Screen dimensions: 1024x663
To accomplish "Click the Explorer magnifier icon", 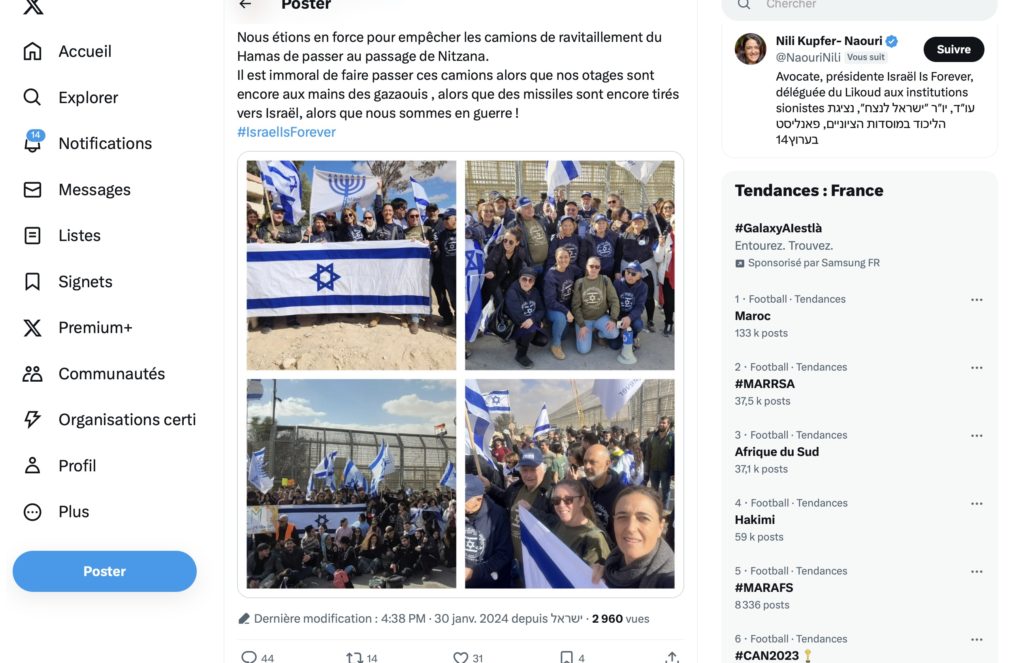I will pyautogui.click(x=32, y=97).
